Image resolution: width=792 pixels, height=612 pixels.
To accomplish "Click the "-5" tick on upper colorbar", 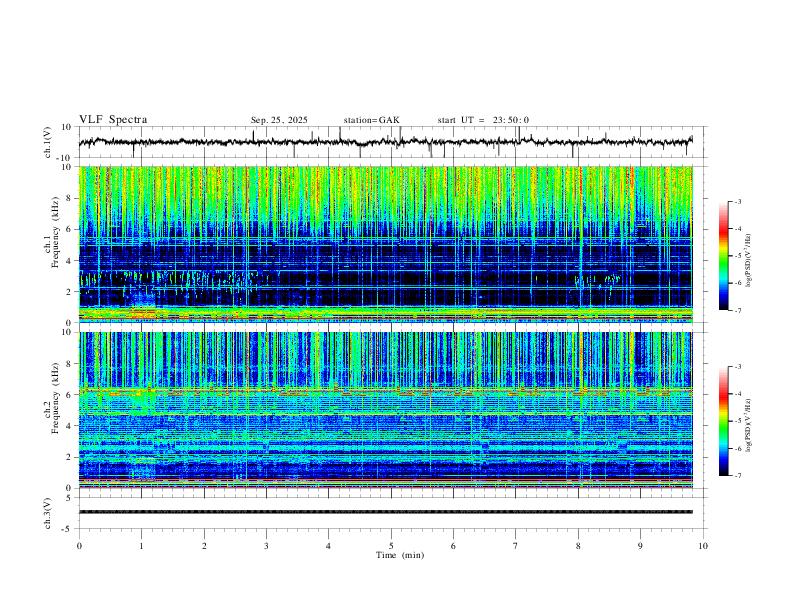I will point(737,256).
